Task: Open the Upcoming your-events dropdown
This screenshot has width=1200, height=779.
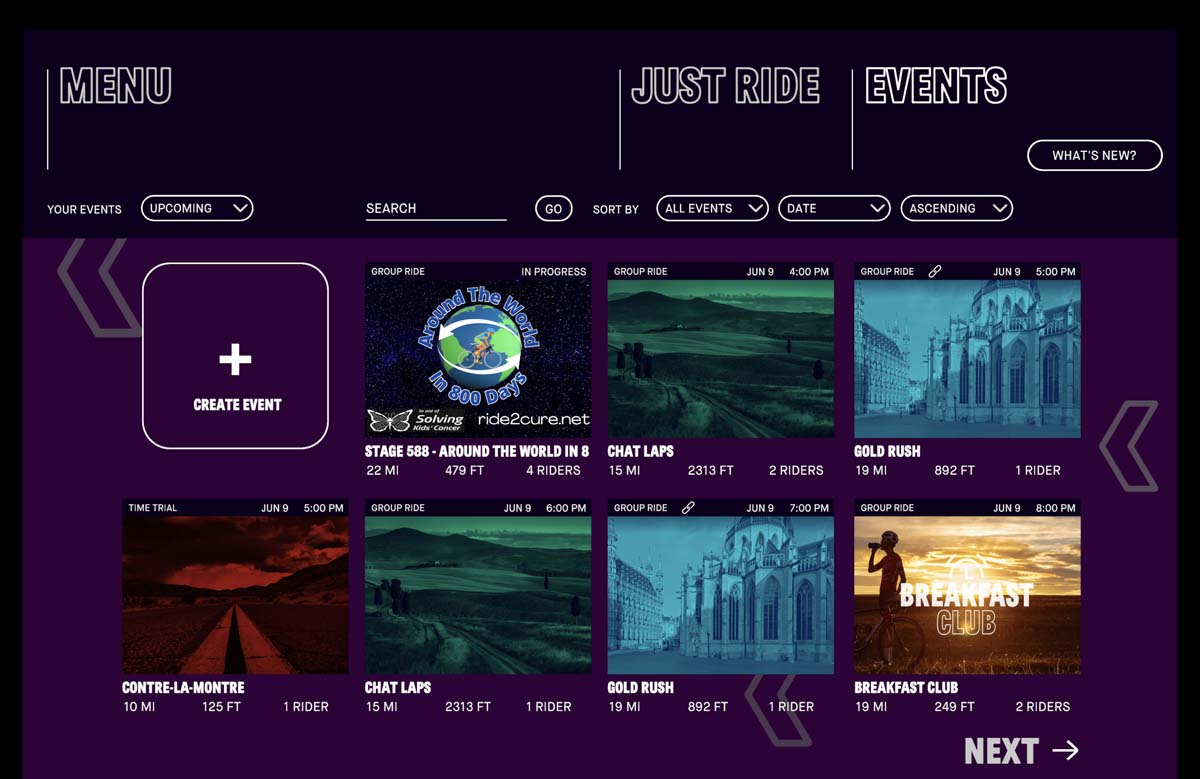Action: pyautogui.click(x=197, y=208)
